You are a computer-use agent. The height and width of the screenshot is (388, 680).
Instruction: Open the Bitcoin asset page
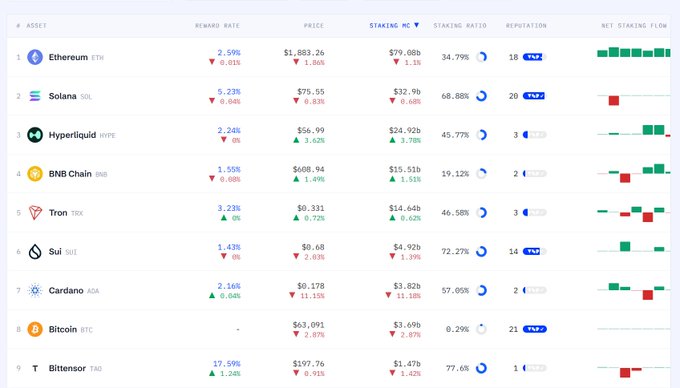click(62, 329)
